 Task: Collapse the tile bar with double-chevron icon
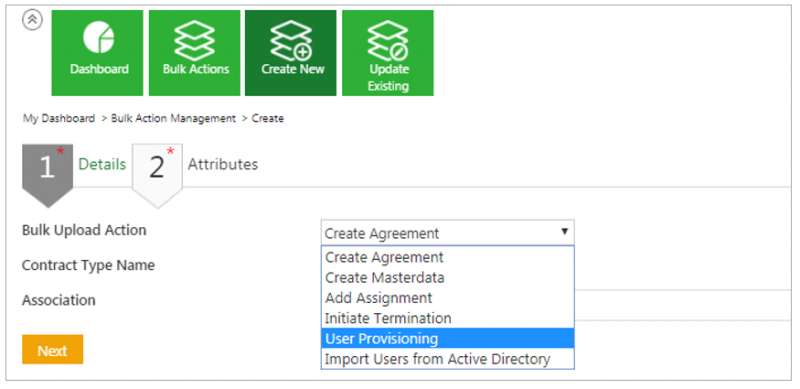pos(32,20)
